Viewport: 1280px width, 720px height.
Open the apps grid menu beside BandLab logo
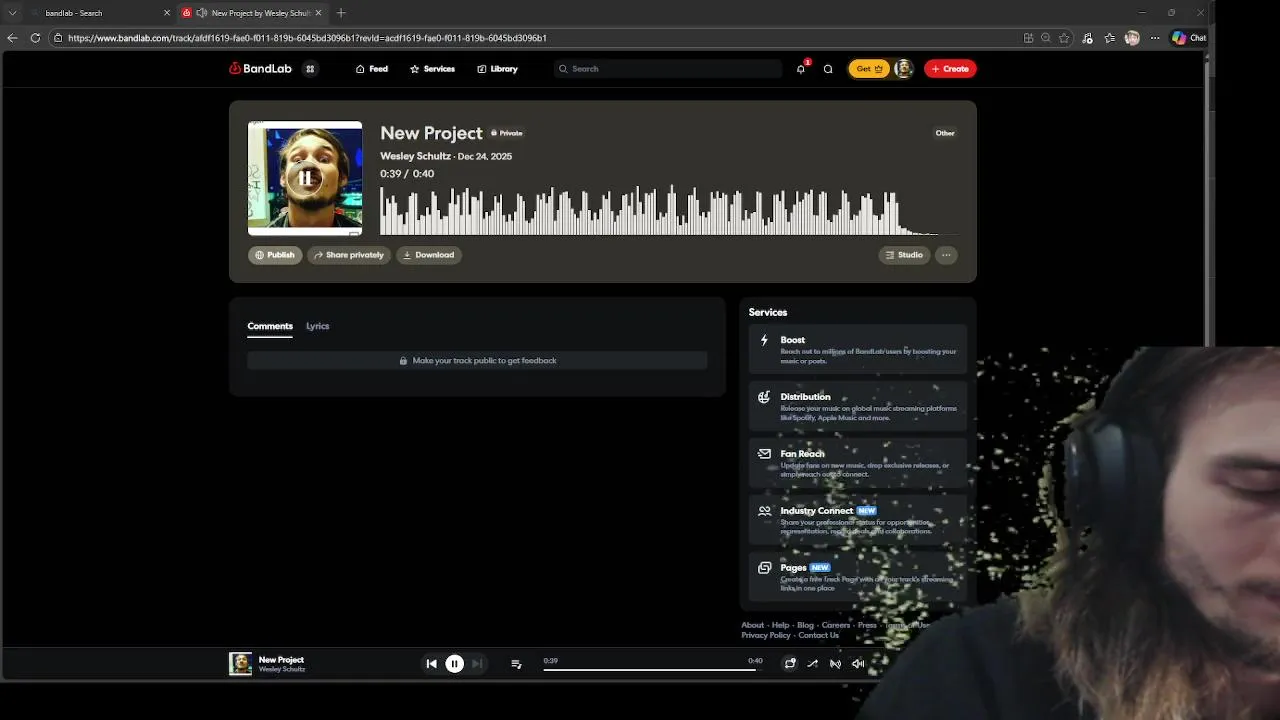310,69
